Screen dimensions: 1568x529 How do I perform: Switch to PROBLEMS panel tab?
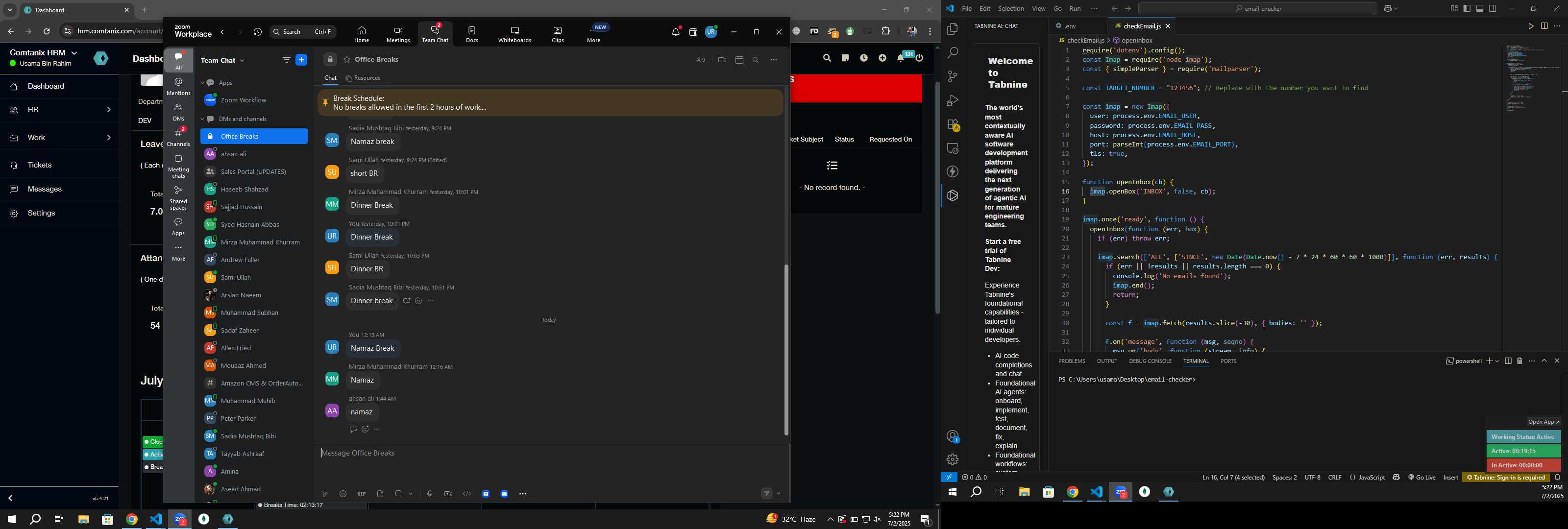click(1071, 361)
